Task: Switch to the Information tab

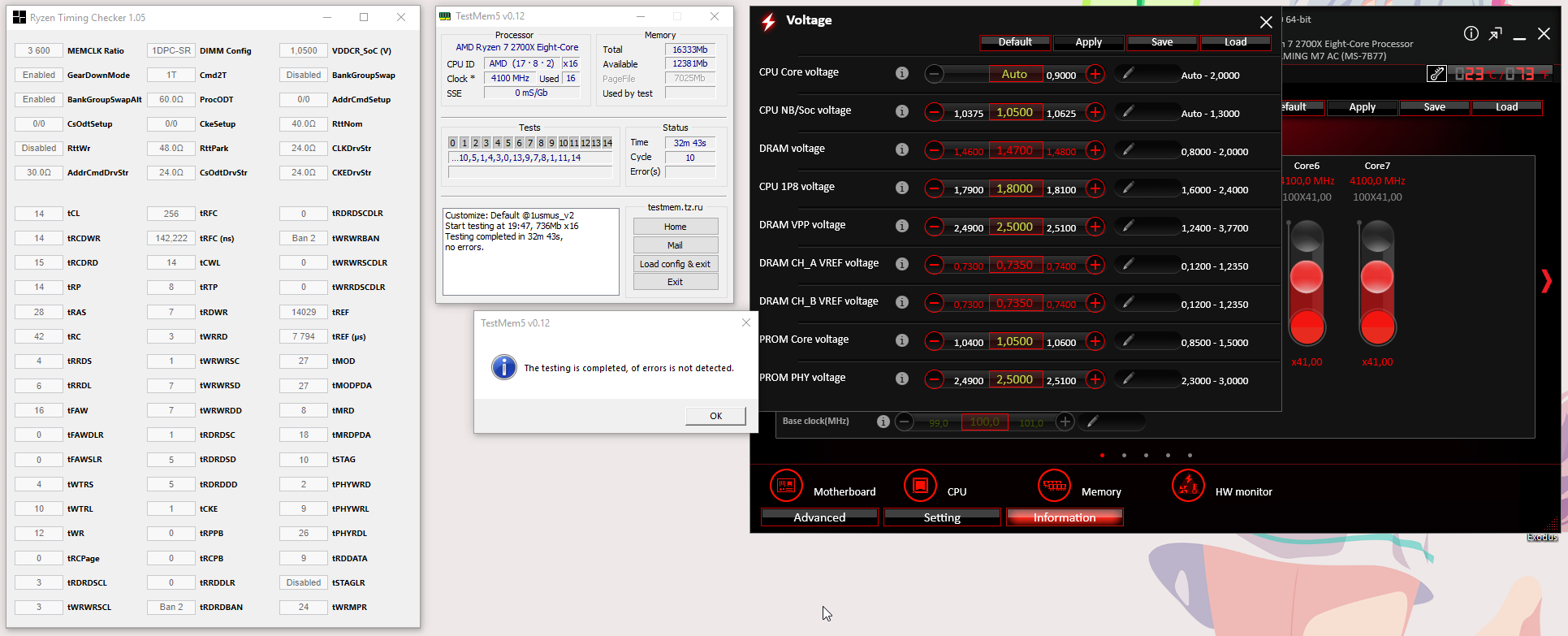Action: pyautogui.click(x=1065, y=517)
